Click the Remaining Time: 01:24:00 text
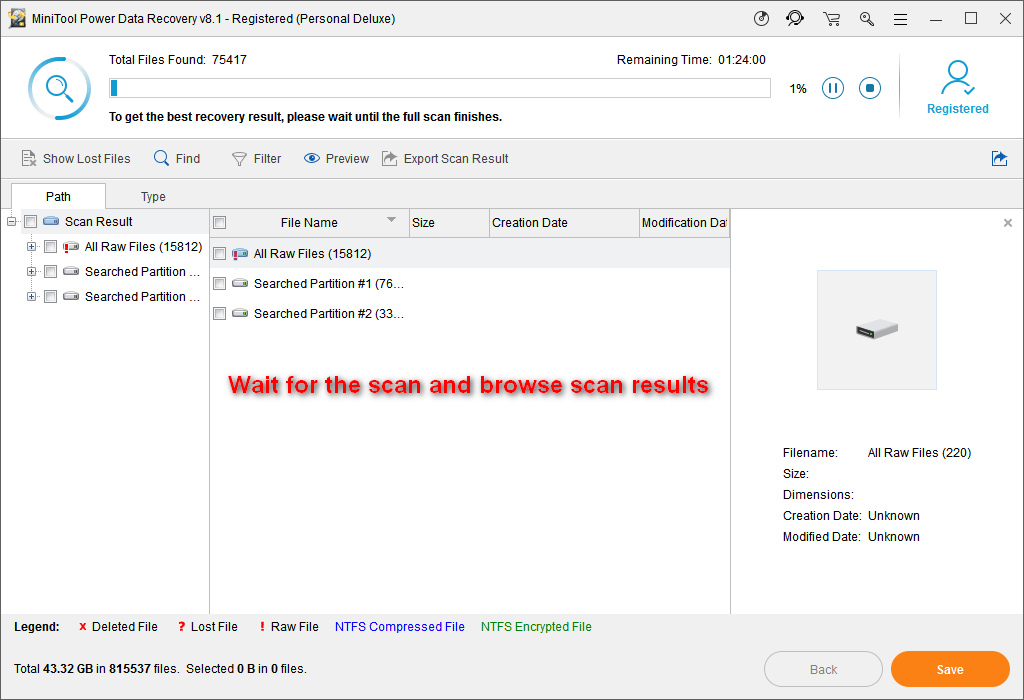Image resolution: width=1024 pixels, height=700 pixels. point(691,60)
